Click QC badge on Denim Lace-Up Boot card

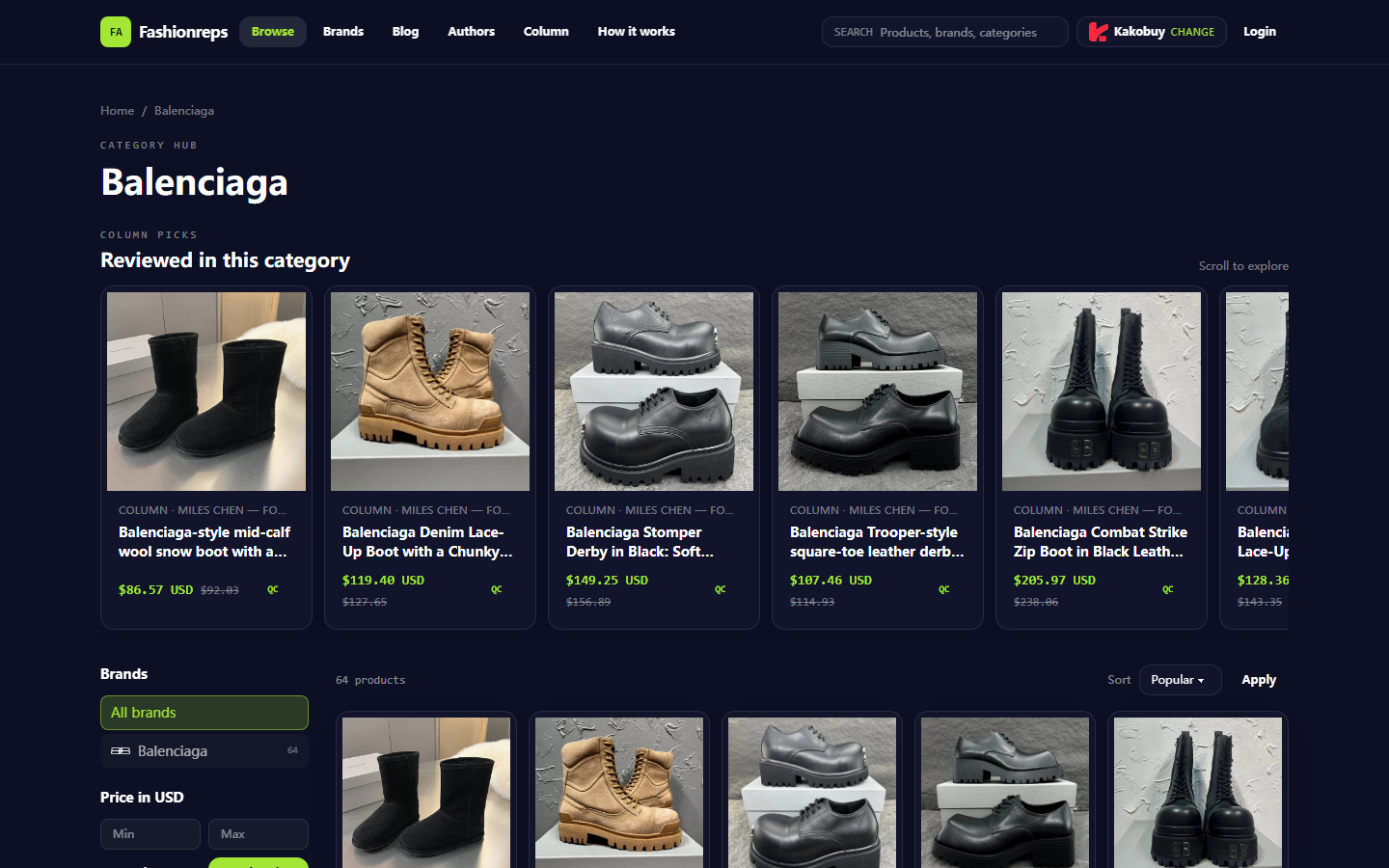(497, 589)
